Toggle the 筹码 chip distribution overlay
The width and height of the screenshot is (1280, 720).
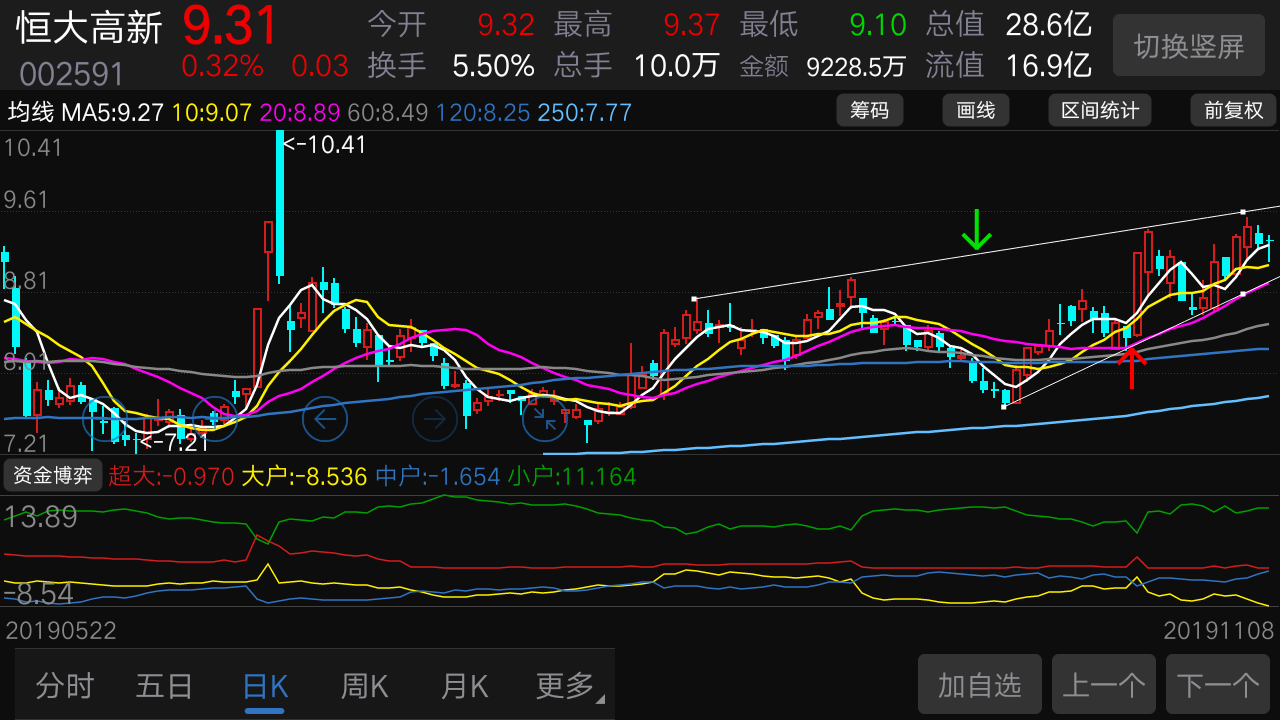point(869,110)
